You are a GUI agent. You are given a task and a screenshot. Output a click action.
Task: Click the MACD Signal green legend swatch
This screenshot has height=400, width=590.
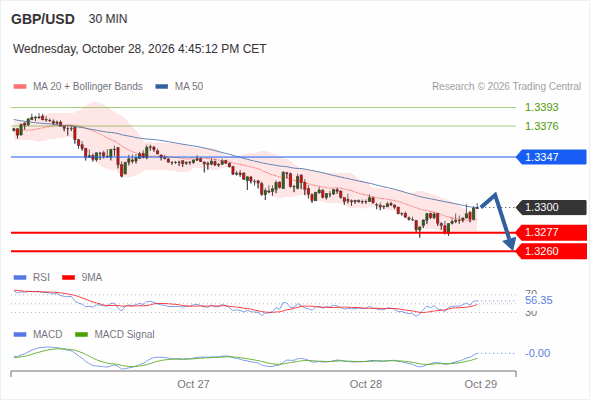81,335
